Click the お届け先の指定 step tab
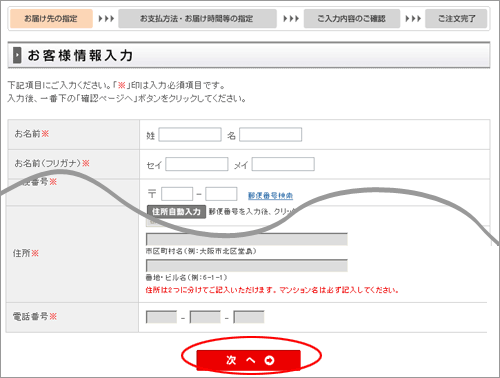The height and width of the screenshot is (378, 500). pyautogui.click(x=51, y=18)
